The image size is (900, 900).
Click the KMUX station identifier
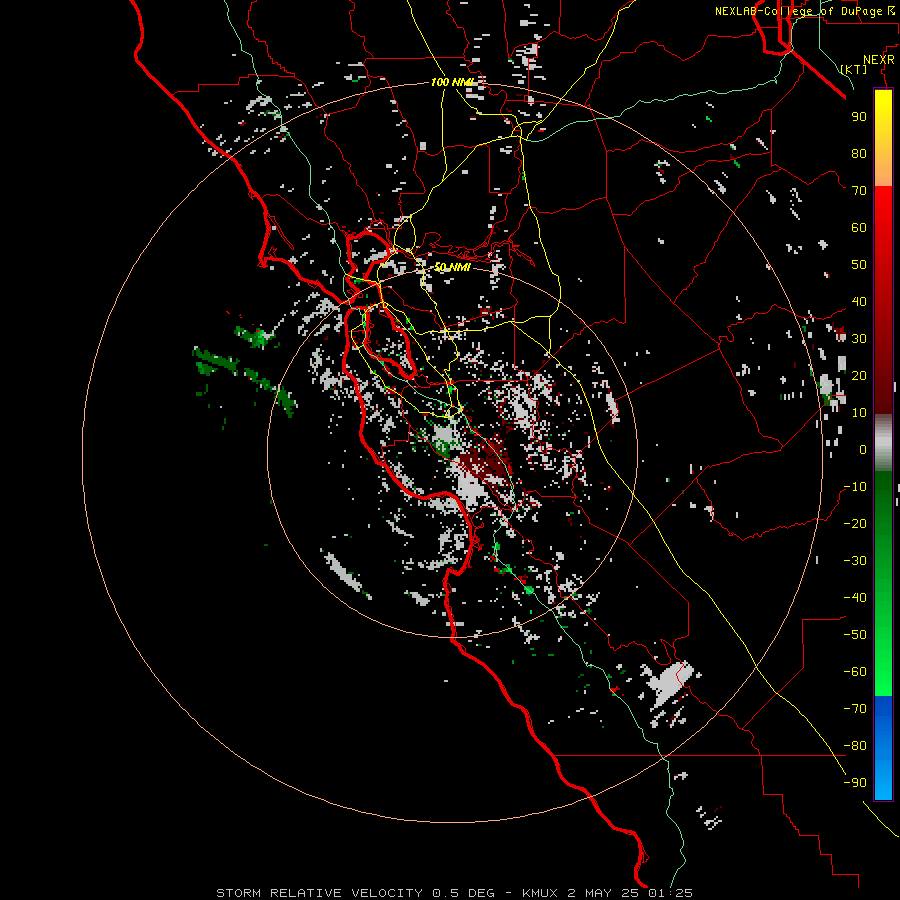point(540,893)
